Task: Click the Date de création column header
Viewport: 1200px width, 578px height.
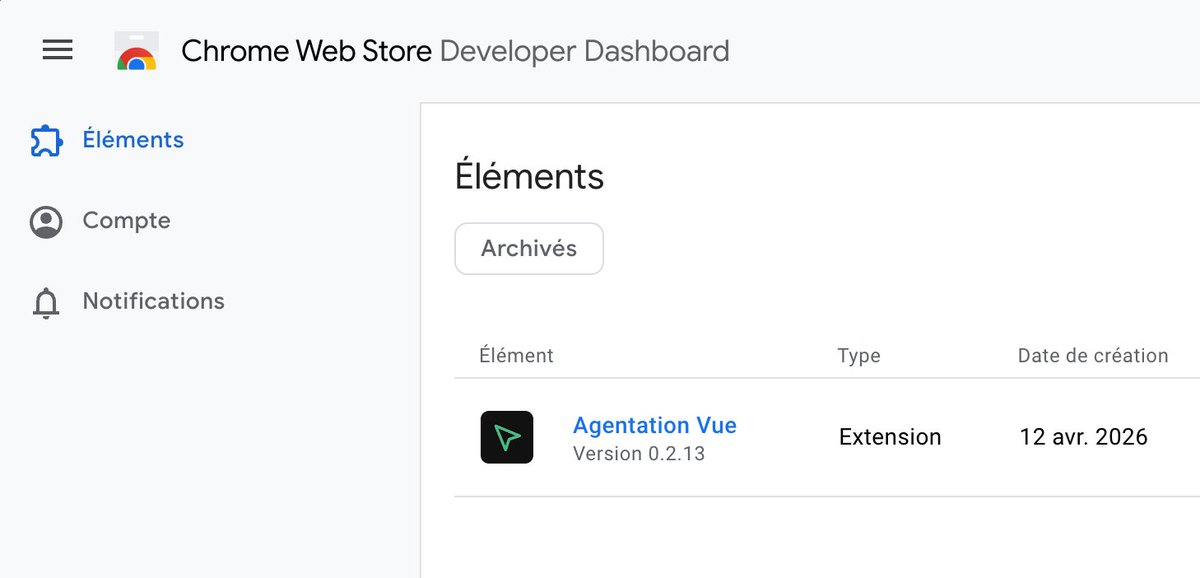Action: 1093,355
